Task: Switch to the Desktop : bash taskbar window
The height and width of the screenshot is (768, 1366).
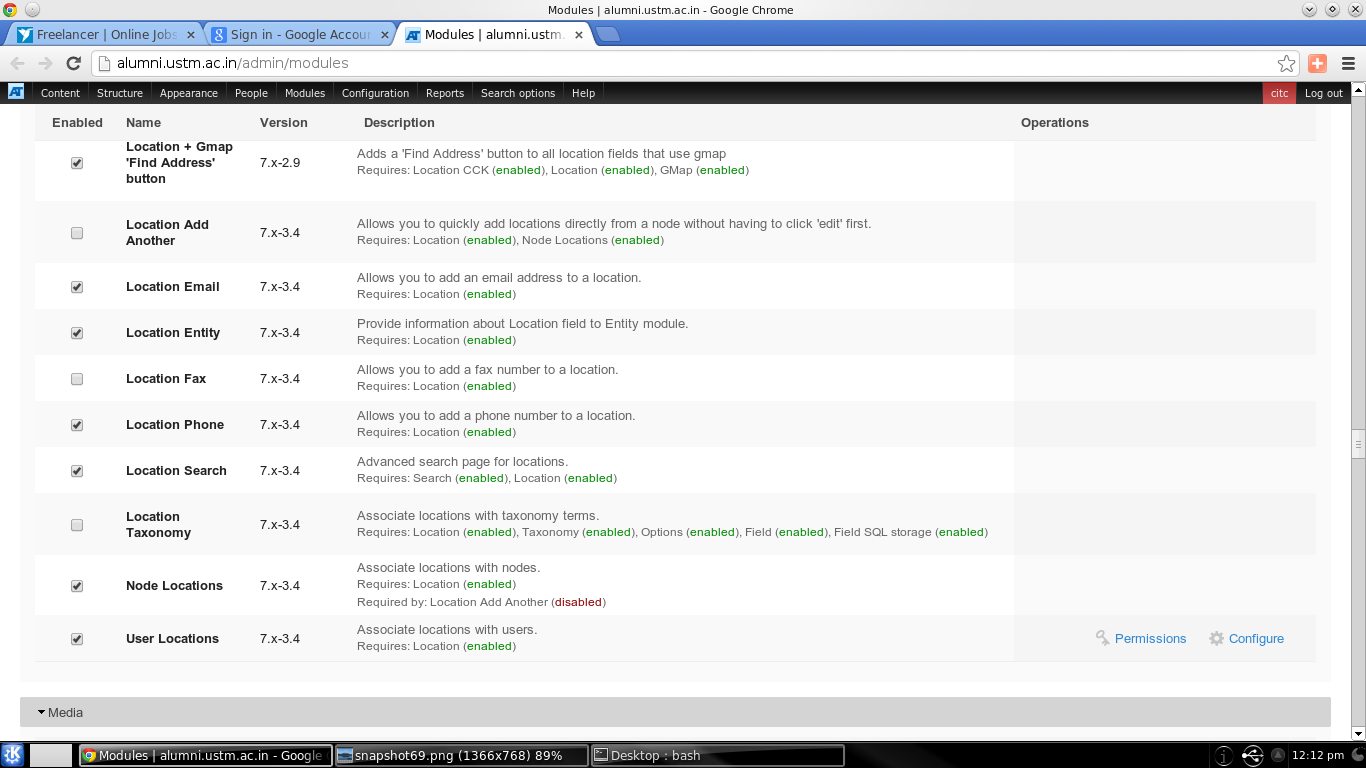Action: point(717,755)
